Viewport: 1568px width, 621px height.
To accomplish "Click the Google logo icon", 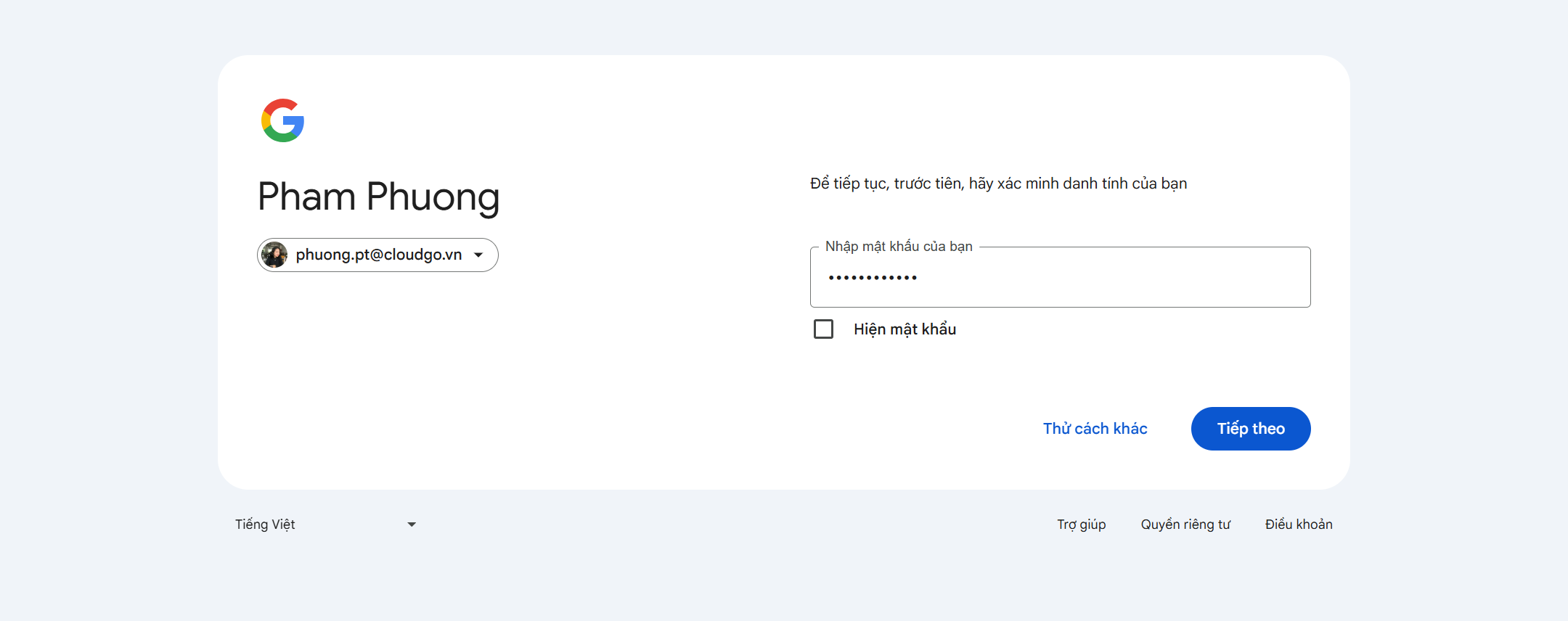I will (x=282, y=120).
